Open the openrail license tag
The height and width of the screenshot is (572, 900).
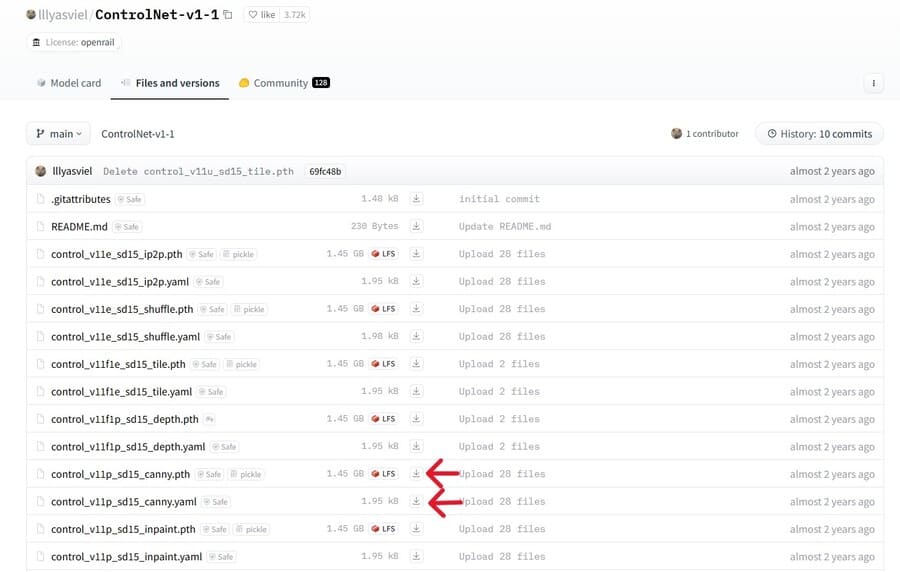click(73, 42)
